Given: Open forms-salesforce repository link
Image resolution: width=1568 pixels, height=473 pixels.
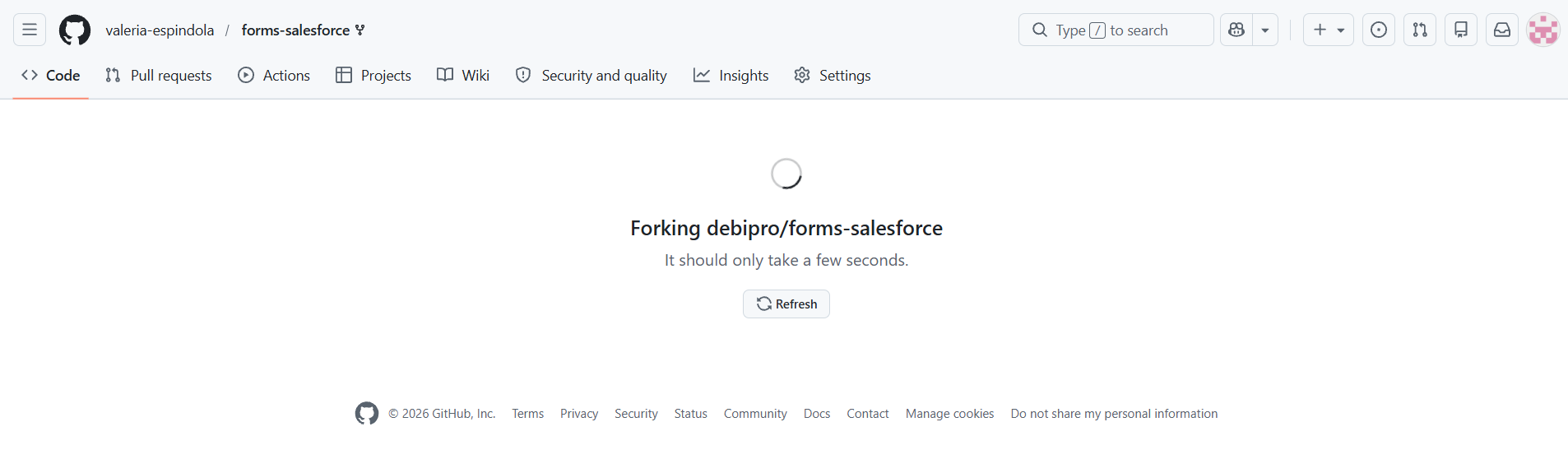Looking at the screenshot, I should click(295, 30).
